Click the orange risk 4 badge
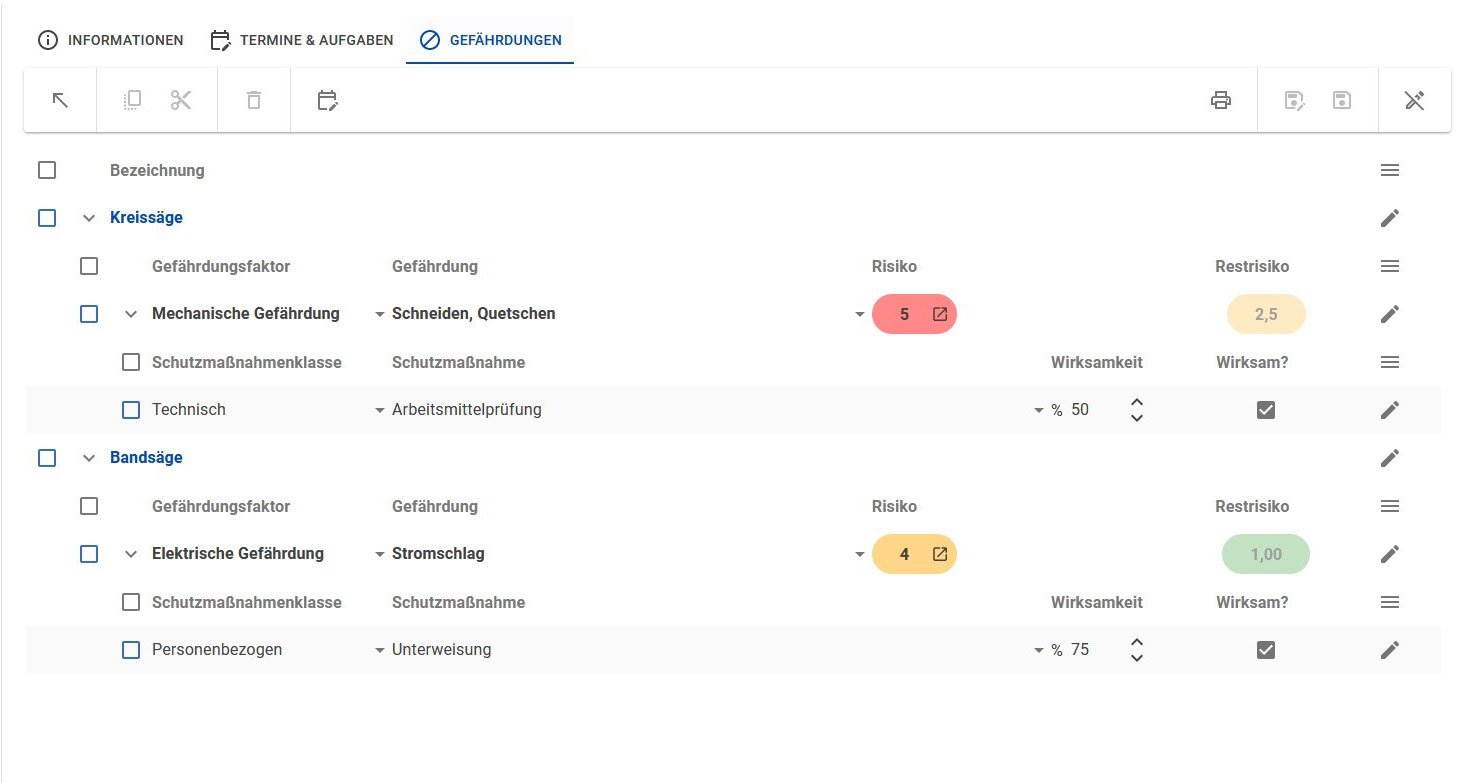 [914, 554]
